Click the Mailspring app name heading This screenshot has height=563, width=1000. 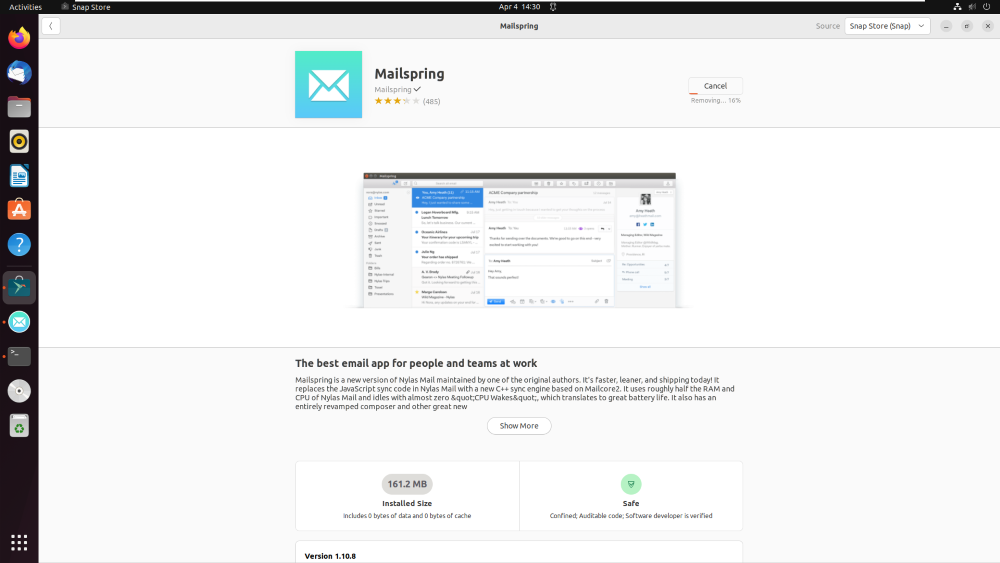pos(409,74)
